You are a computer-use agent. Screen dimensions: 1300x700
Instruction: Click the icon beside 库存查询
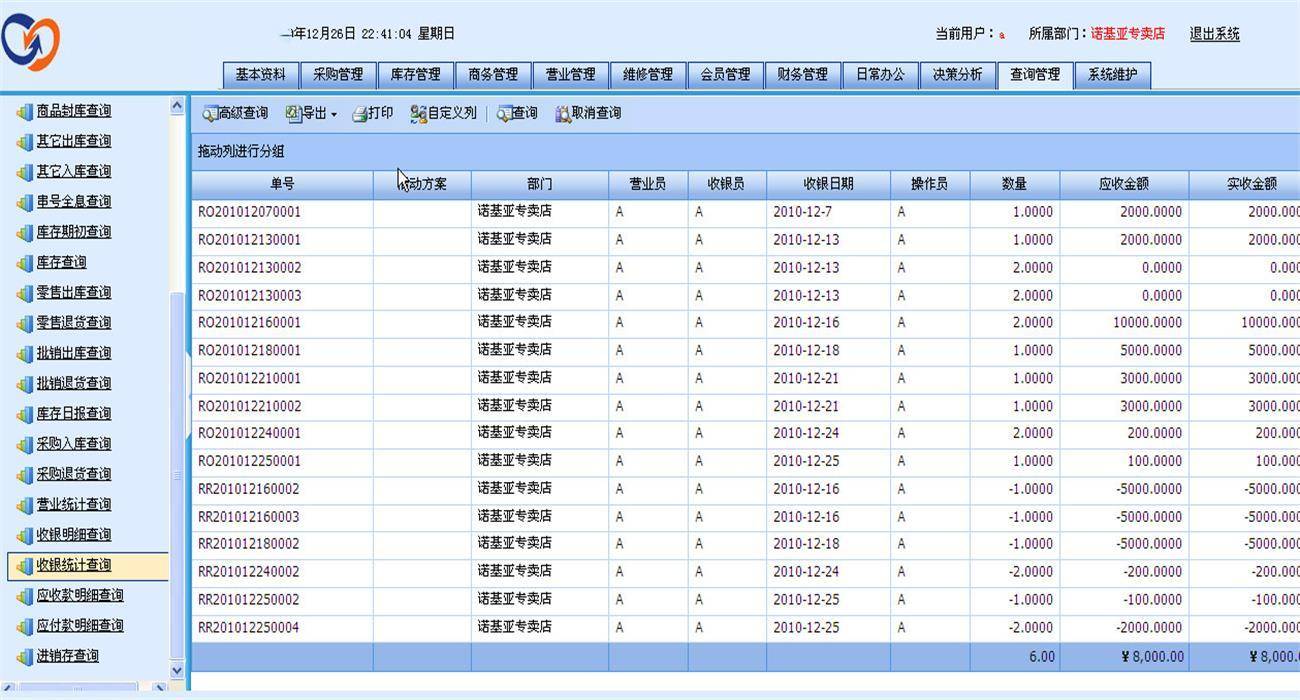pos(24,262)
